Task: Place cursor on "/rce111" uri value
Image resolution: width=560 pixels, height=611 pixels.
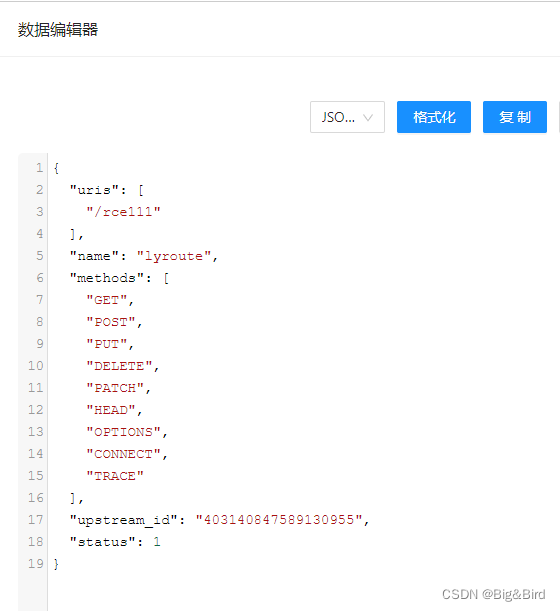Action: (123, 212)
